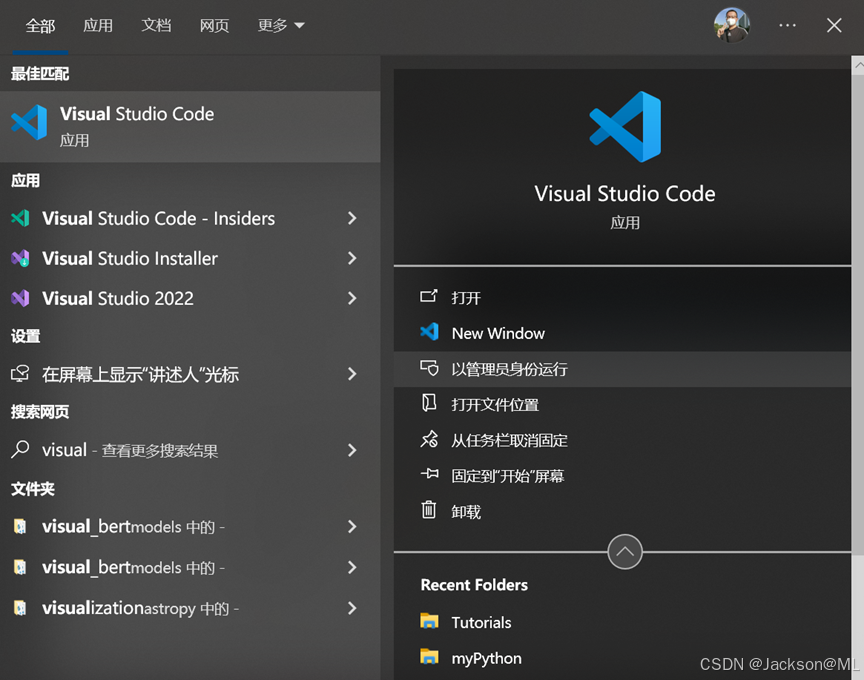
Task: Collapse the action list with the circular chevron
Action: (x=625, y=552)
